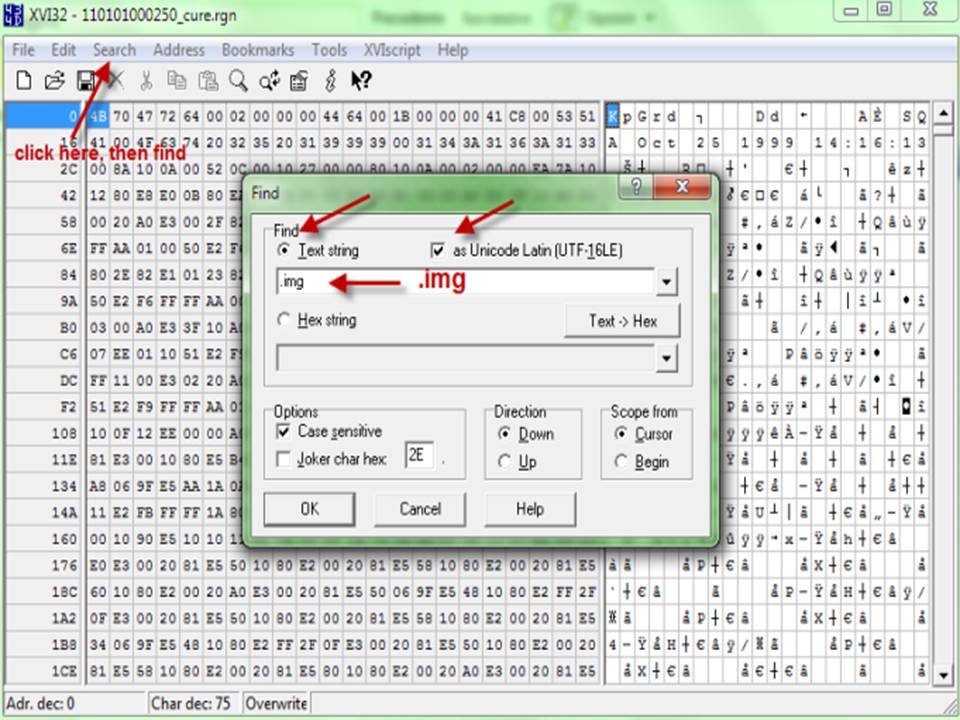The width and height of the screenshot is (960, 720).
Task: Click the Open file folder icon
Action: coord(54,80)
